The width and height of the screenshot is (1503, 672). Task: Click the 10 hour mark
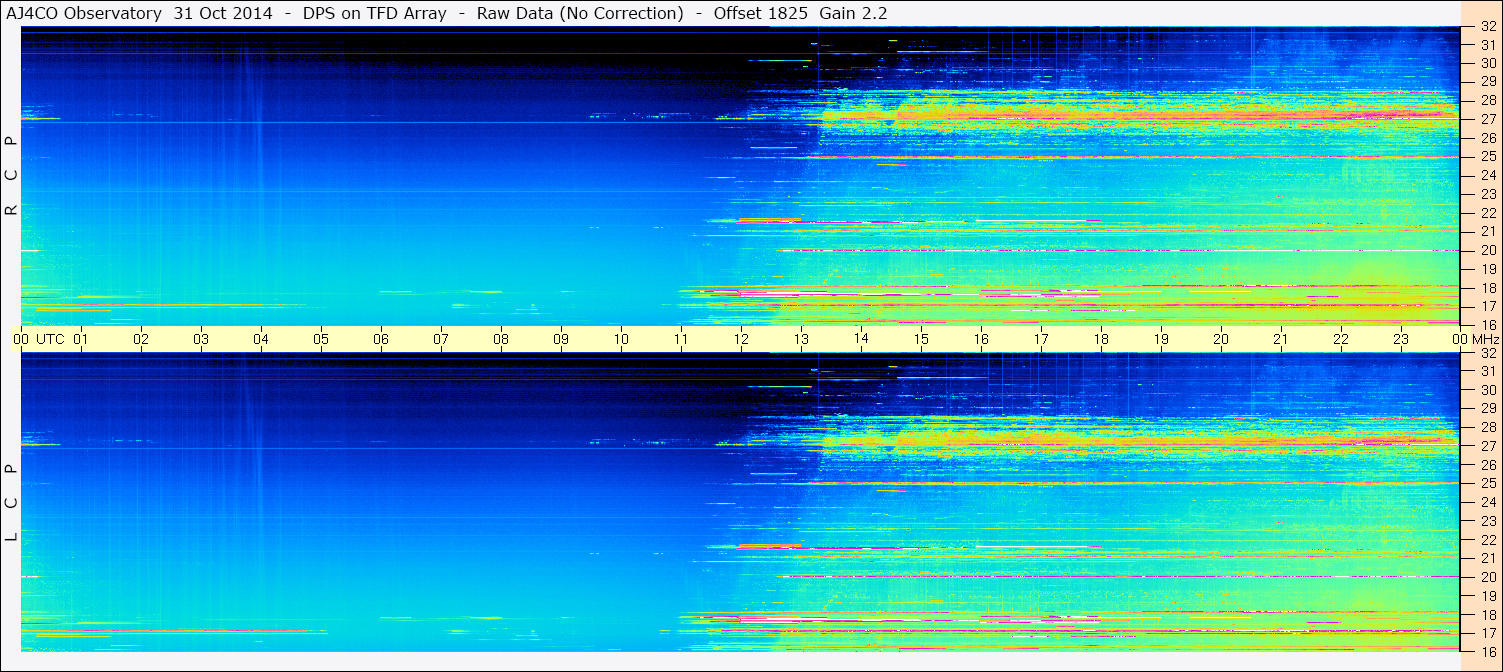click(x=621, y=340)
